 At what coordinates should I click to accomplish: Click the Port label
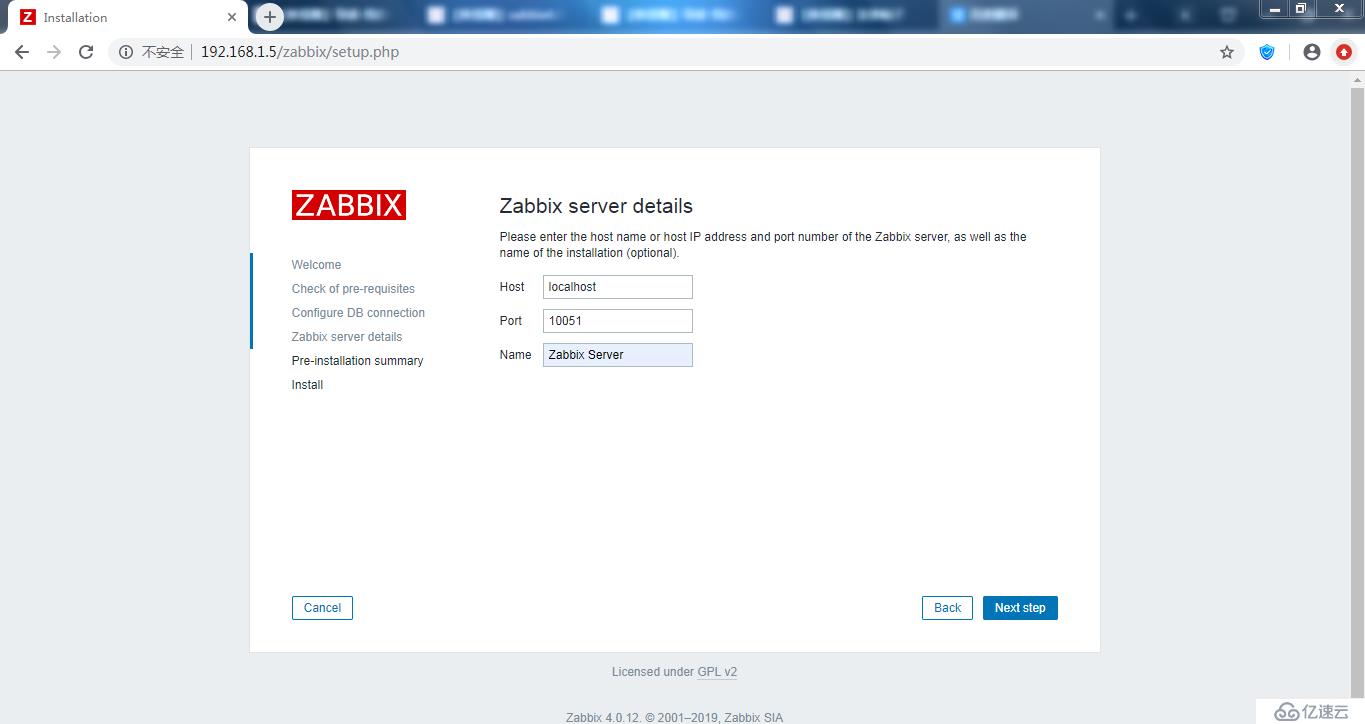(x=511, y=321)
